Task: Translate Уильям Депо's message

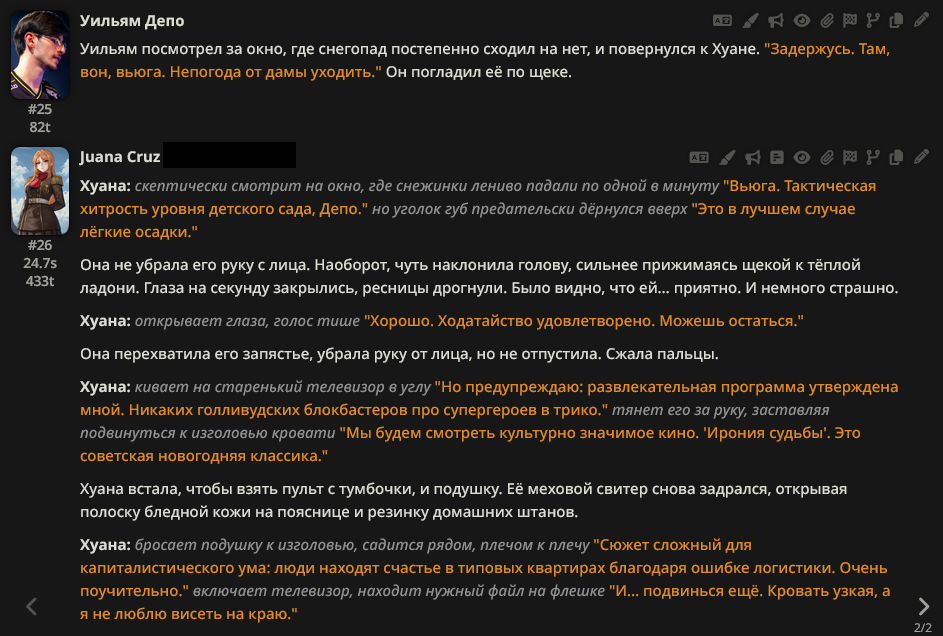Action: click(722, 20)
